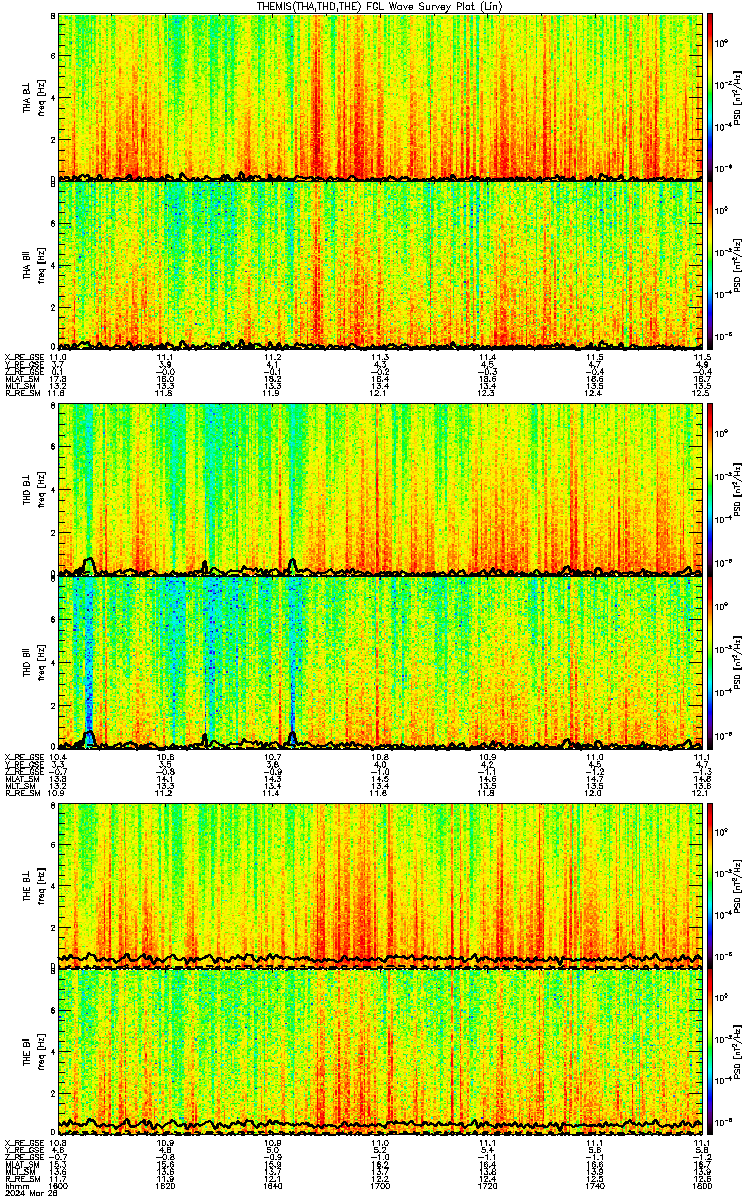This screenshot has width=750, height=1200.
Task: Select the THE B⊥ spectrogram panel
Action: tap(381, 887)
